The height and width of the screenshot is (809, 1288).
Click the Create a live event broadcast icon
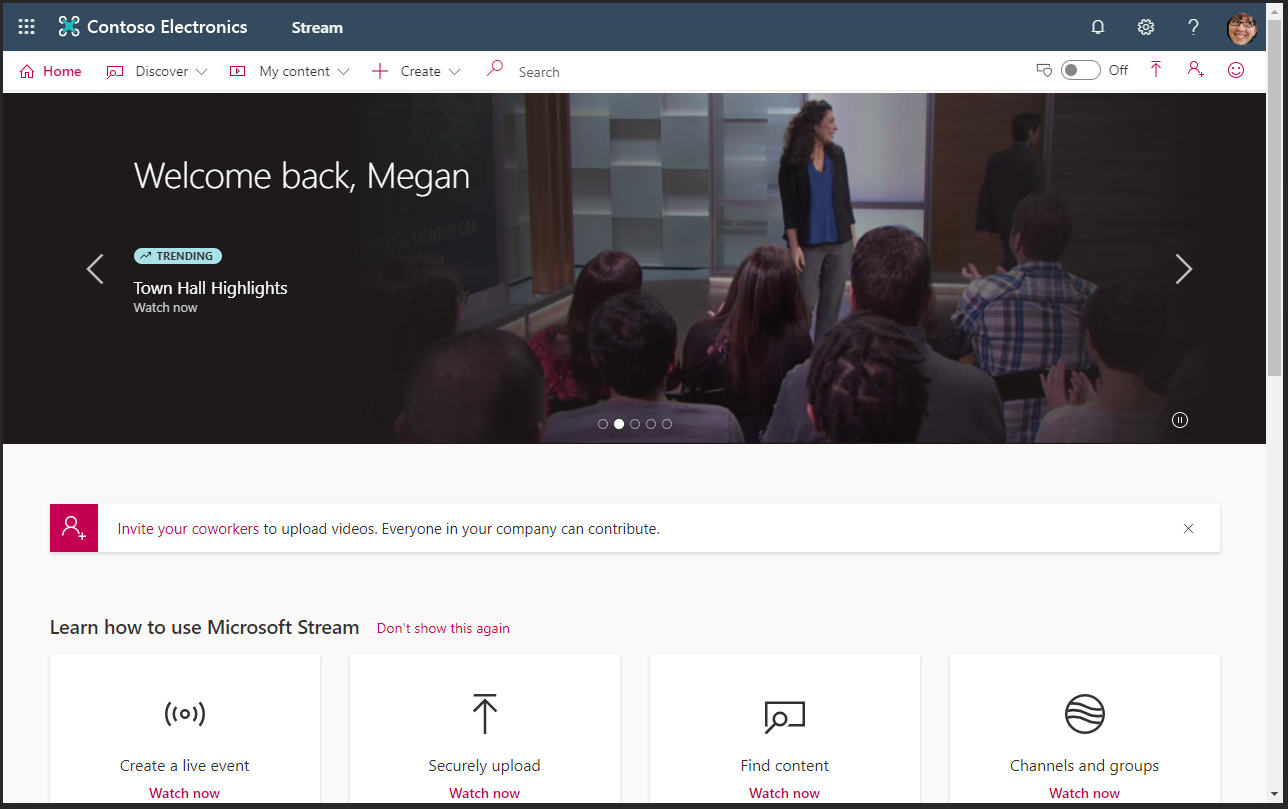point(185,714)
